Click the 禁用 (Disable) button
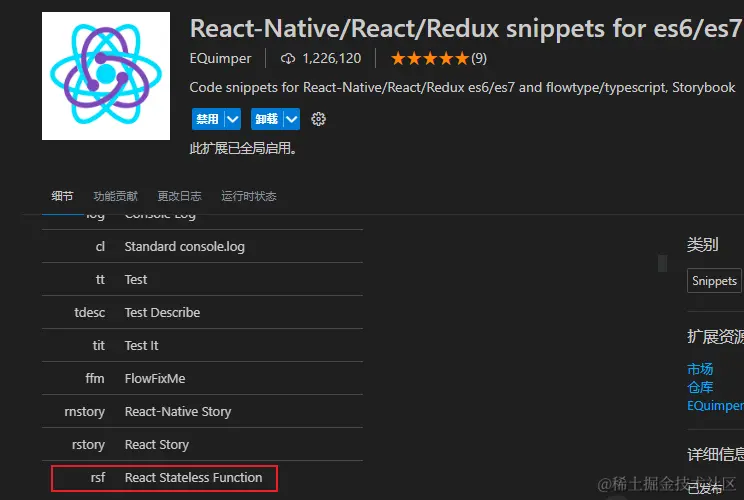 (208, 119)
